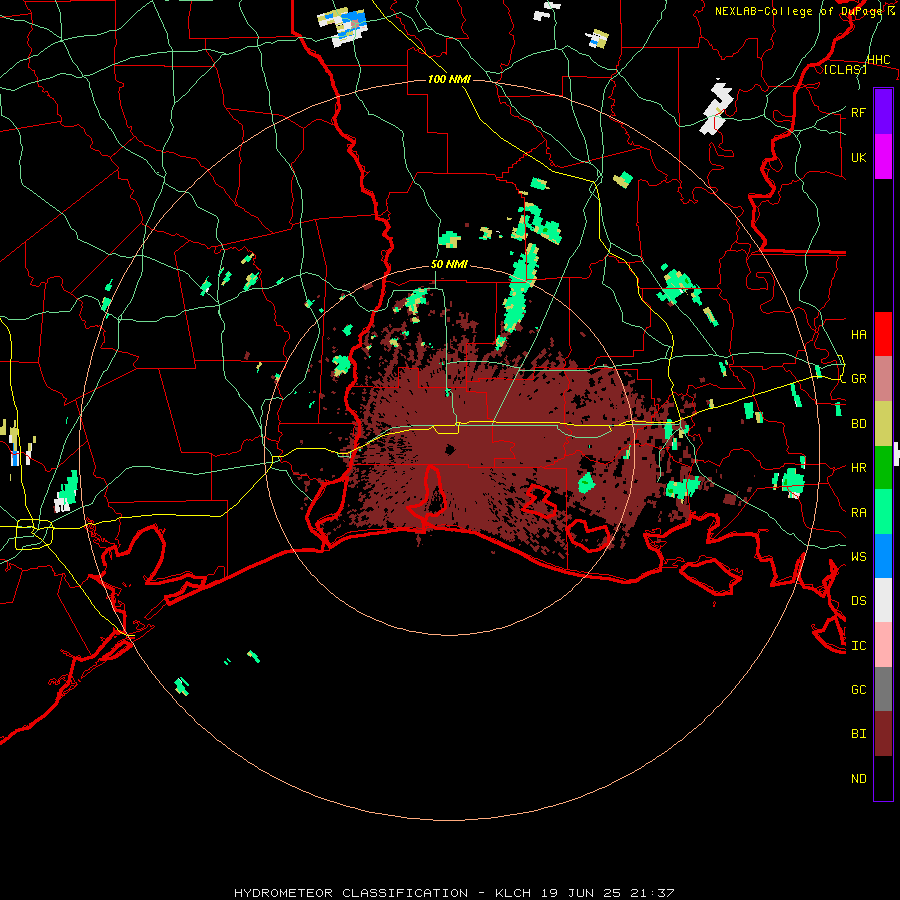
Task: Click the WS legend label
Action: [858, 556]
